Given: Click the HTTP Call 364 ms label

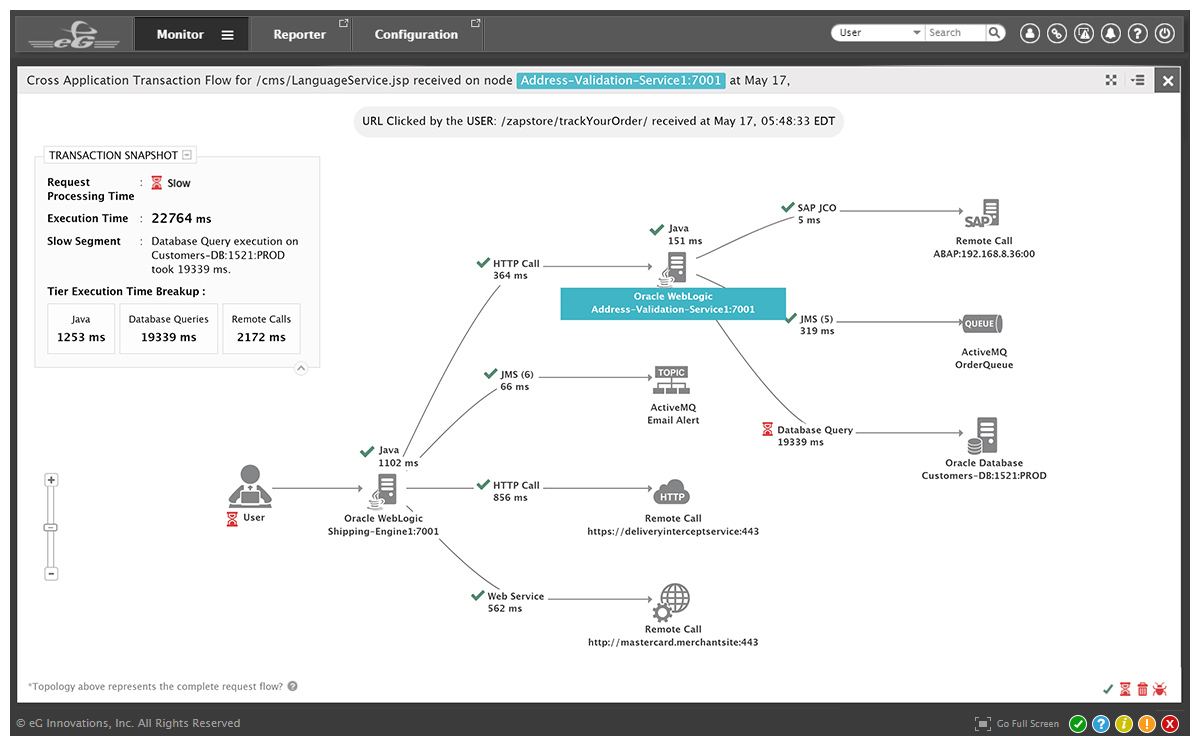Looking at the screenshot, I should (516, 270).
